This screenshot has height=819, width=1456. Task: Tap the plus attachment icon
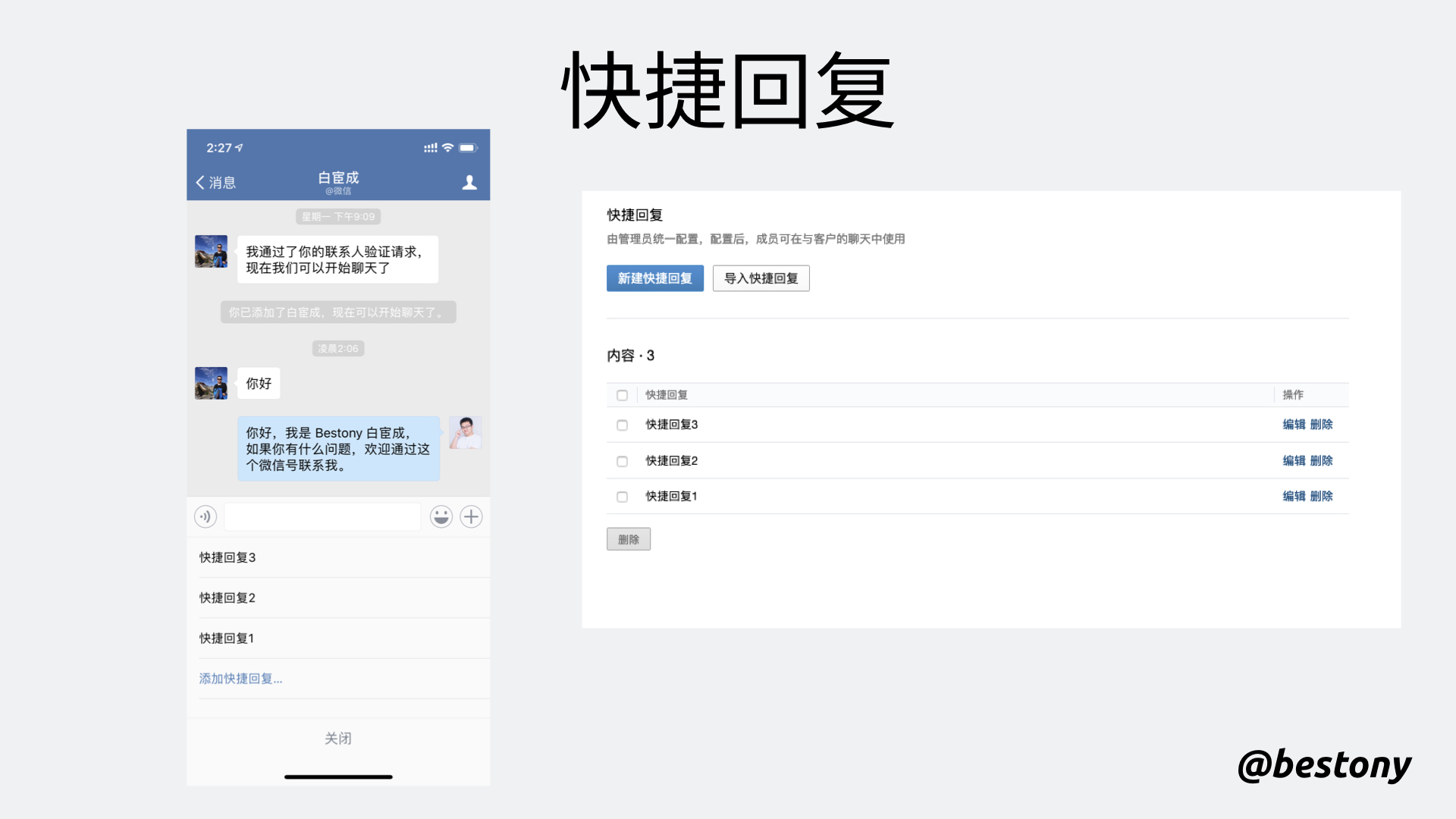click(x=471, y=516)
